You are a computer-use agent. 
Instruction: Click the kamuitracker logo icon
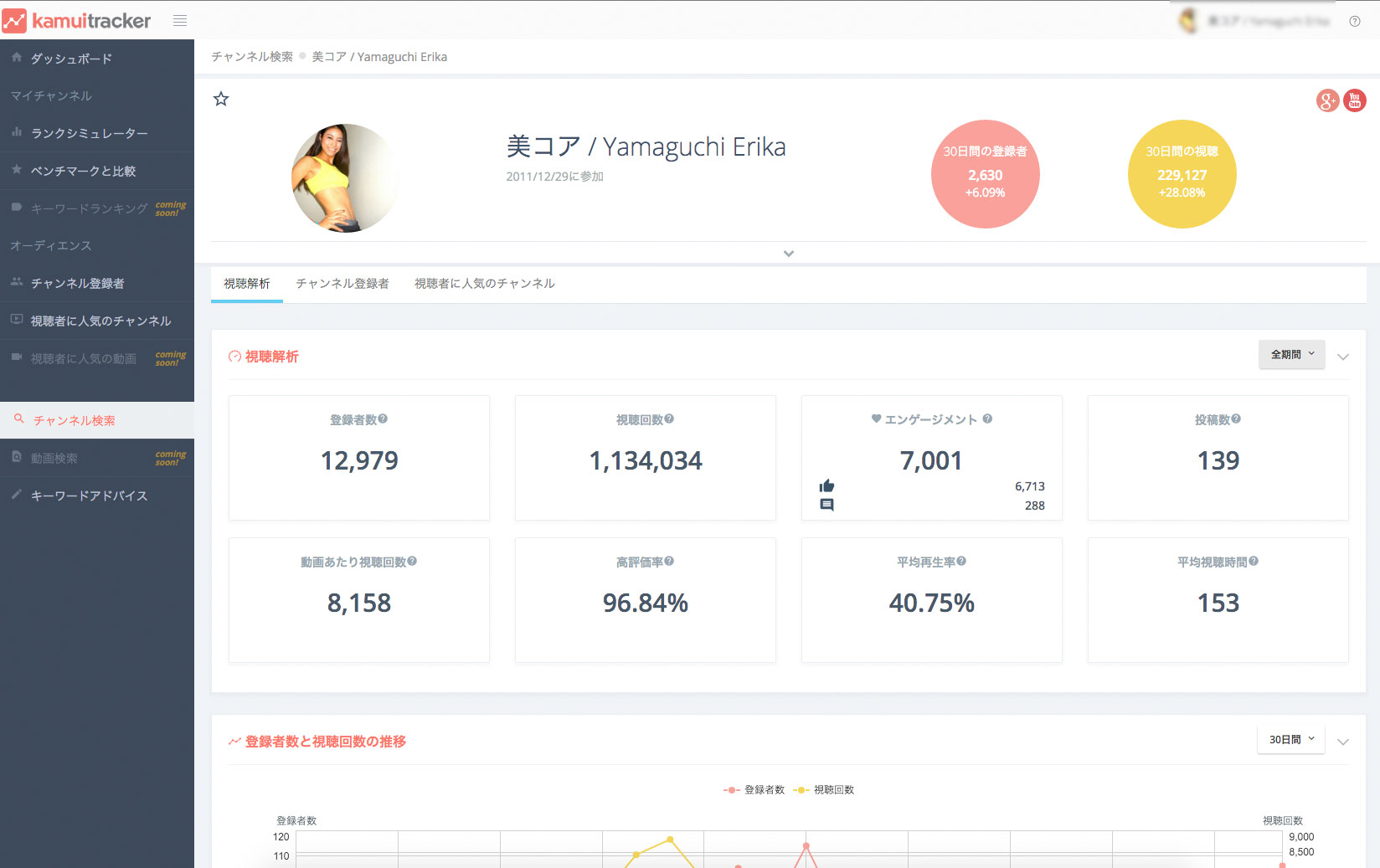click(x=14, y=20)
